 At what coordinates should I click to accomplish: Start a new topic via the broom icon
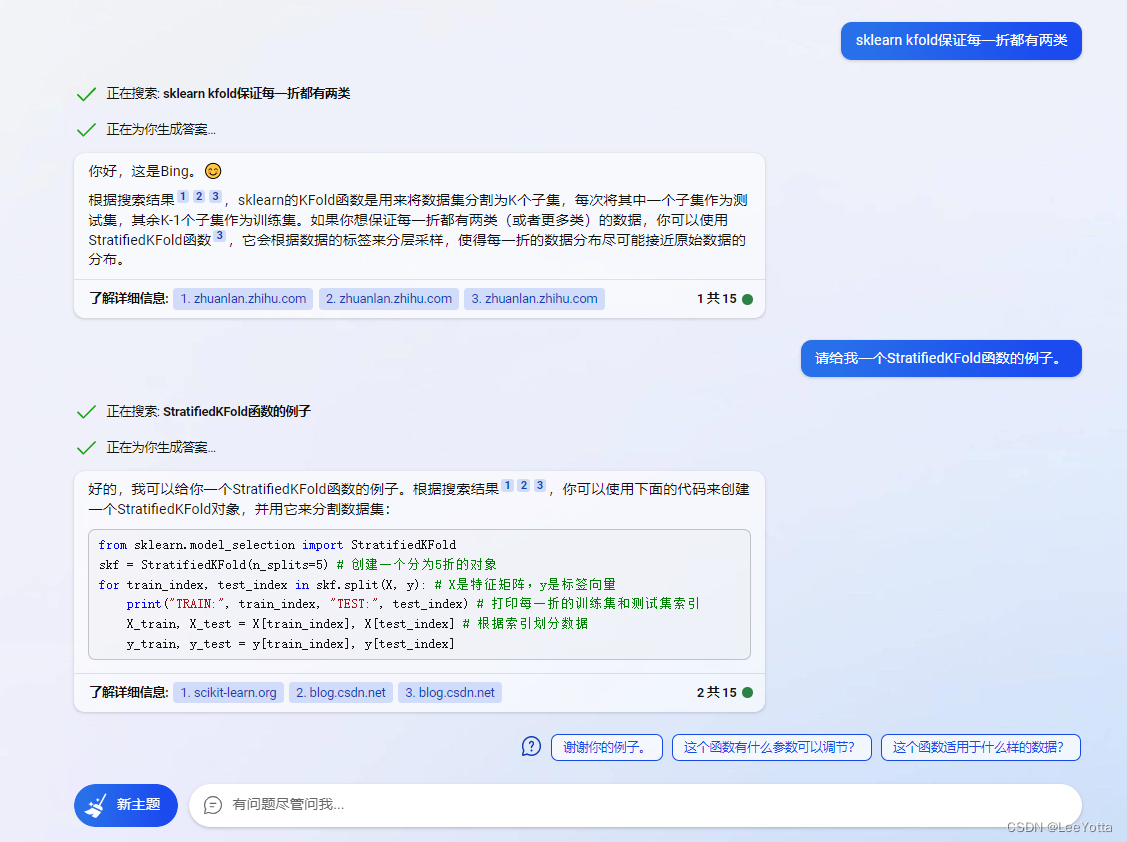(95, 805)
